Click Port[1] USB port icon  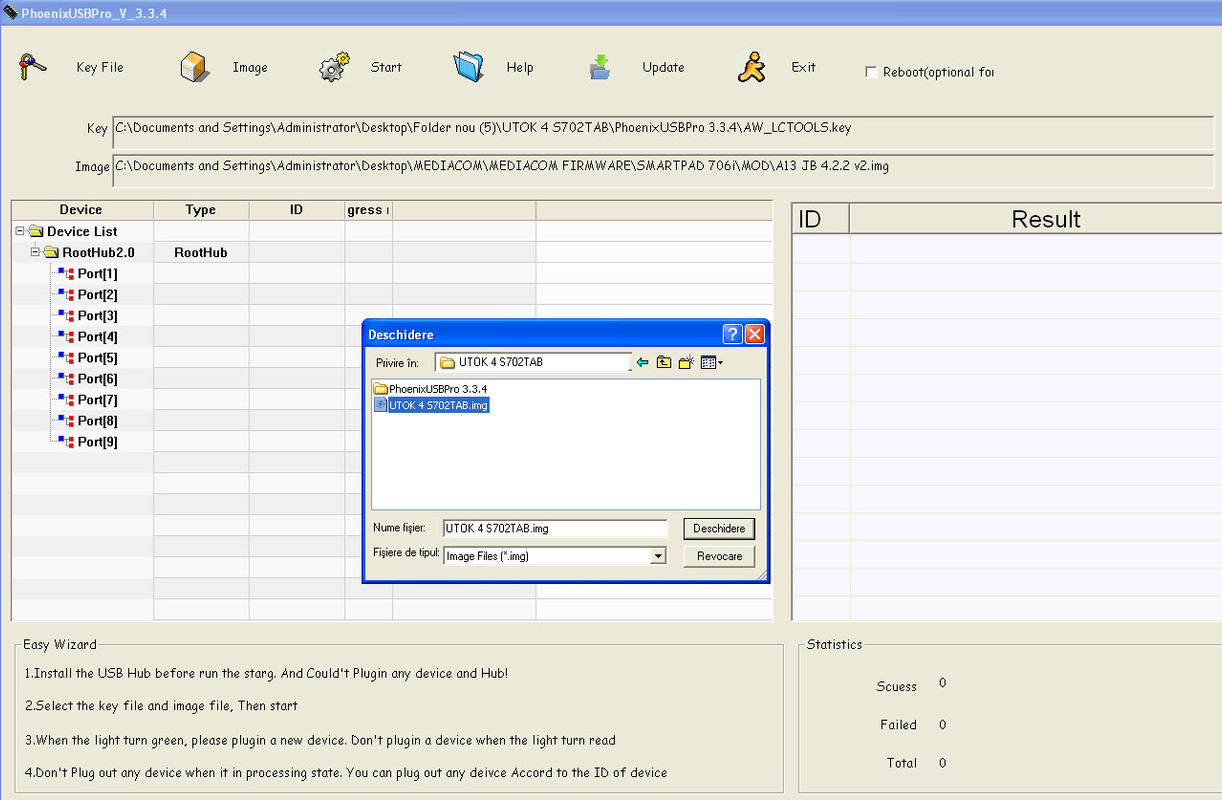point(66,273)
